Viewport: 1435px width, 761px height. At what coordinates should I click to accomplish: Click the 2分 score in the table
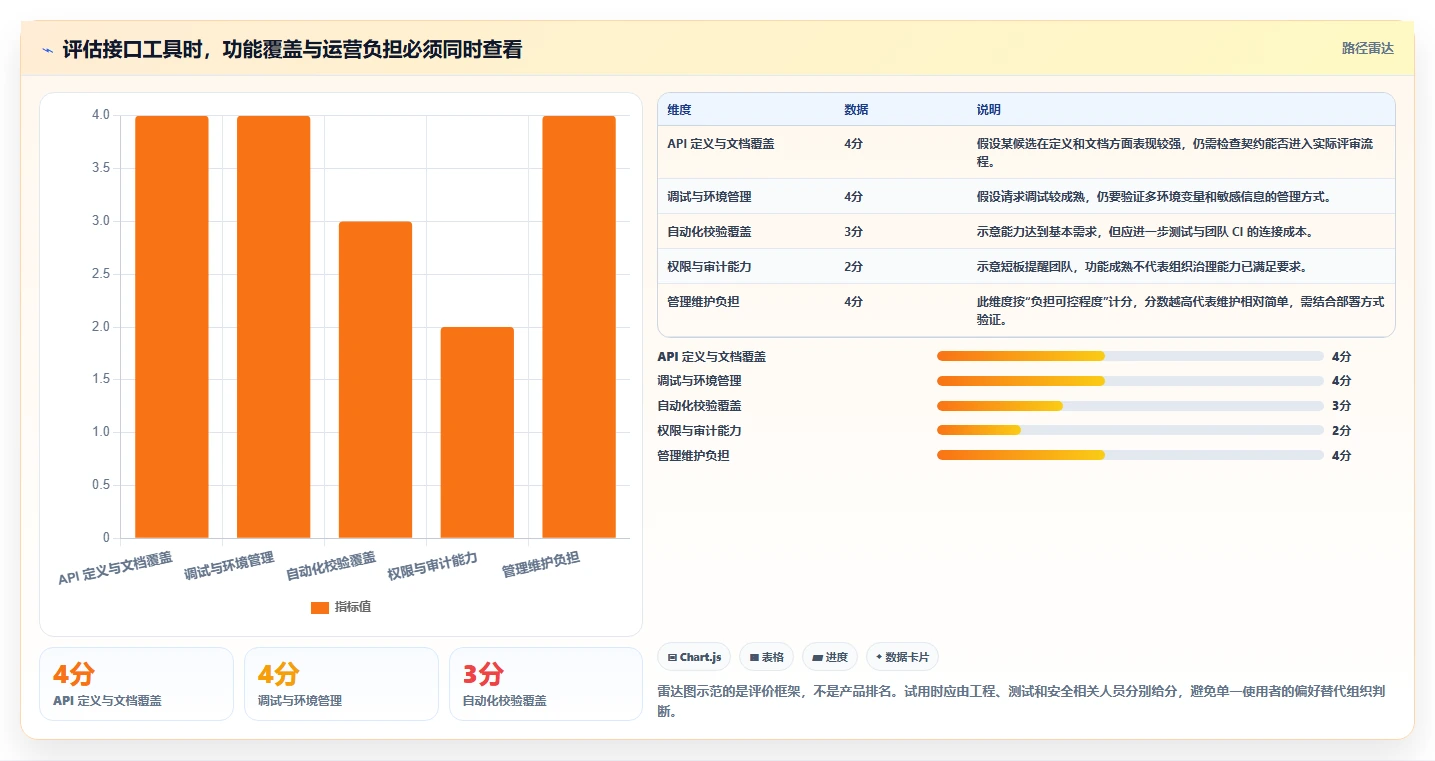(x=853, y=267)
